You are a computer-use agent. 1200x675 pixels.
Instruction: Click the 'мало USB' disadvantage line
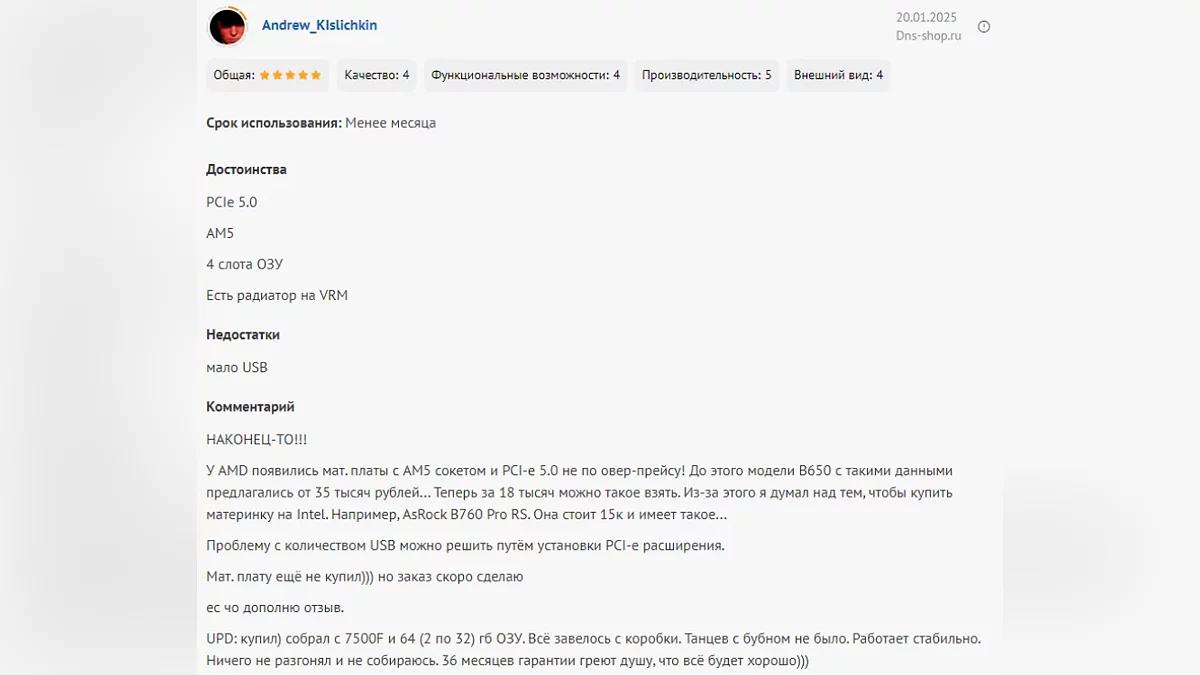(237, 367)
